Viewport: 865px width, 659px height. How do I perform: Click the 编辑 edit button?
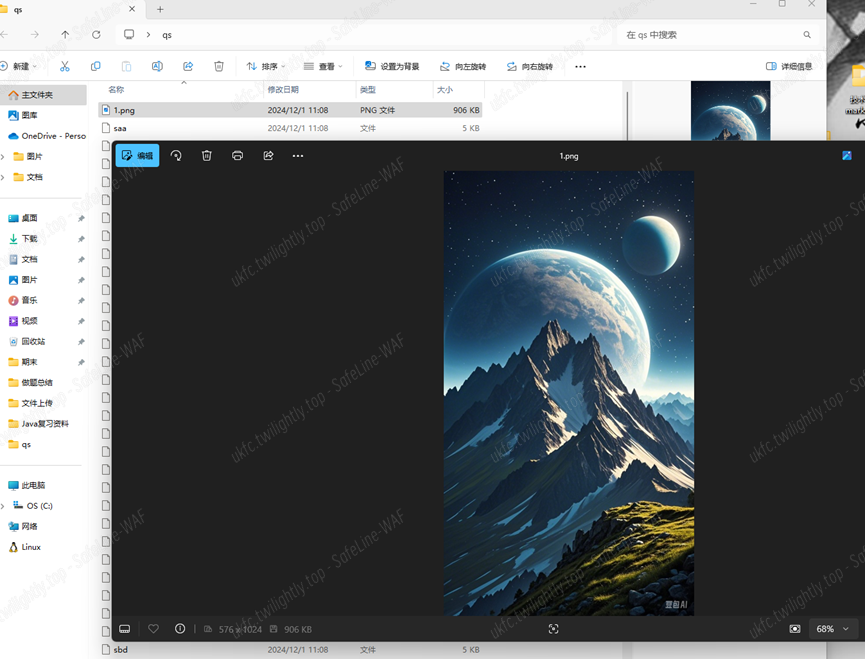(137, 156)
